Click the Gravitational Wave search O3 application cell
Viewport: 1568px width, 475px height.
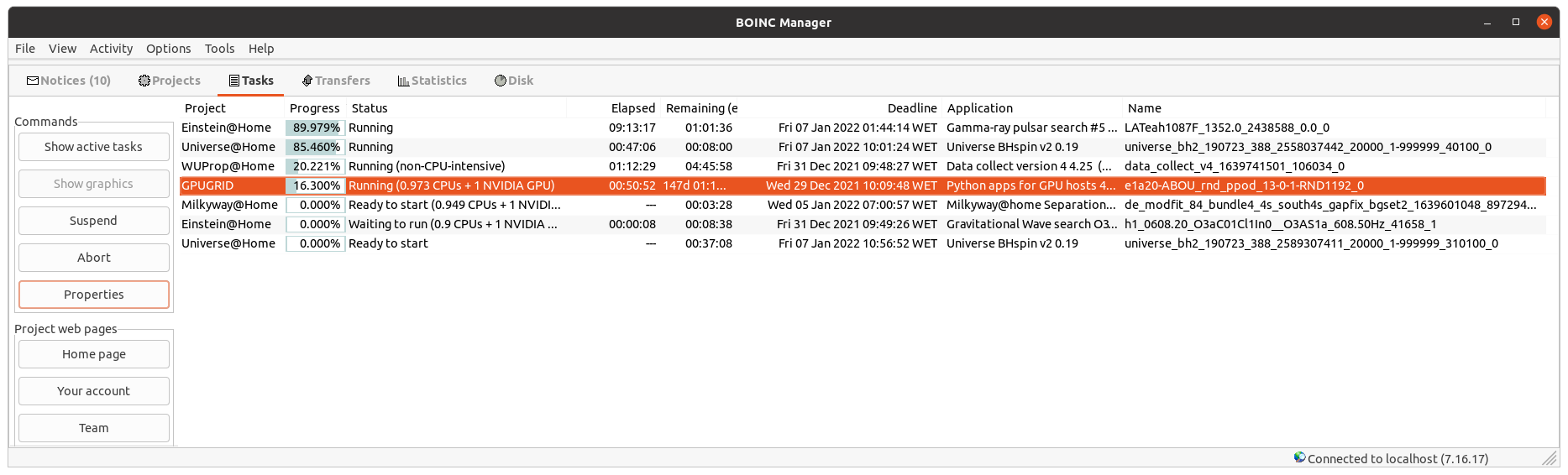pyautogui.click(x=1031, y=224)
